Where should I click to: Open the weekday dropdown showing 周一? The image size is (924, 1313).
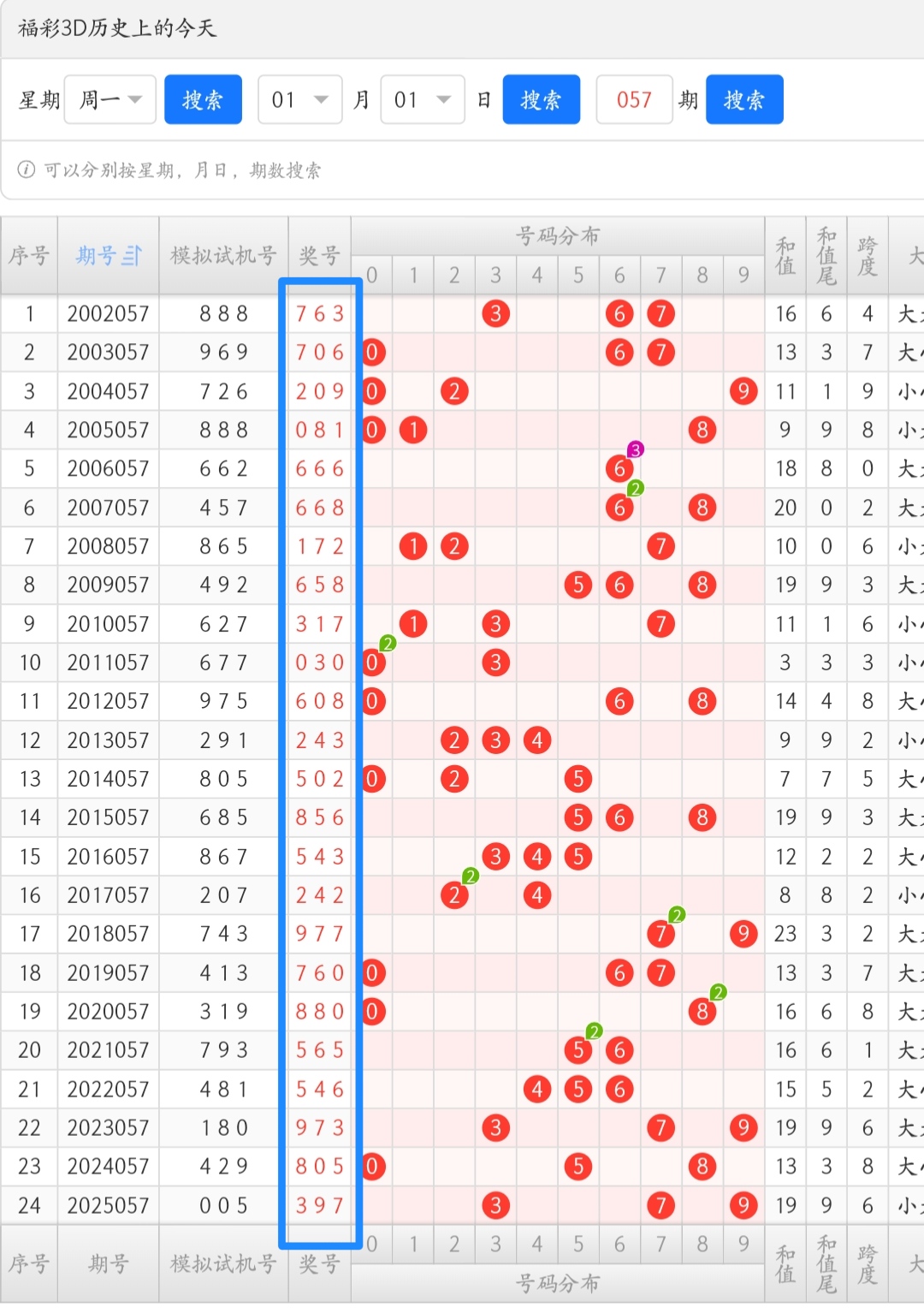(x=110, y=100)
